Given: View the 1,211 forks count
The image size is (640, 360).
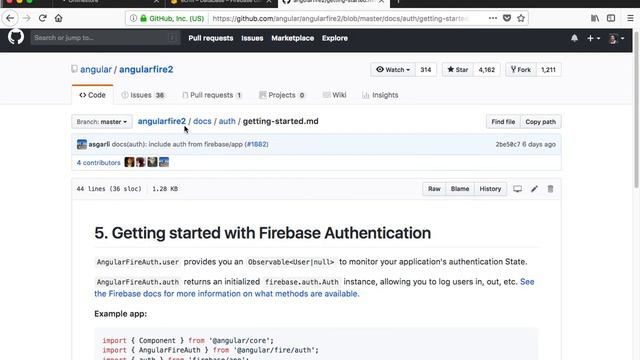Looking at the screenshot, I should pos(548,70).
